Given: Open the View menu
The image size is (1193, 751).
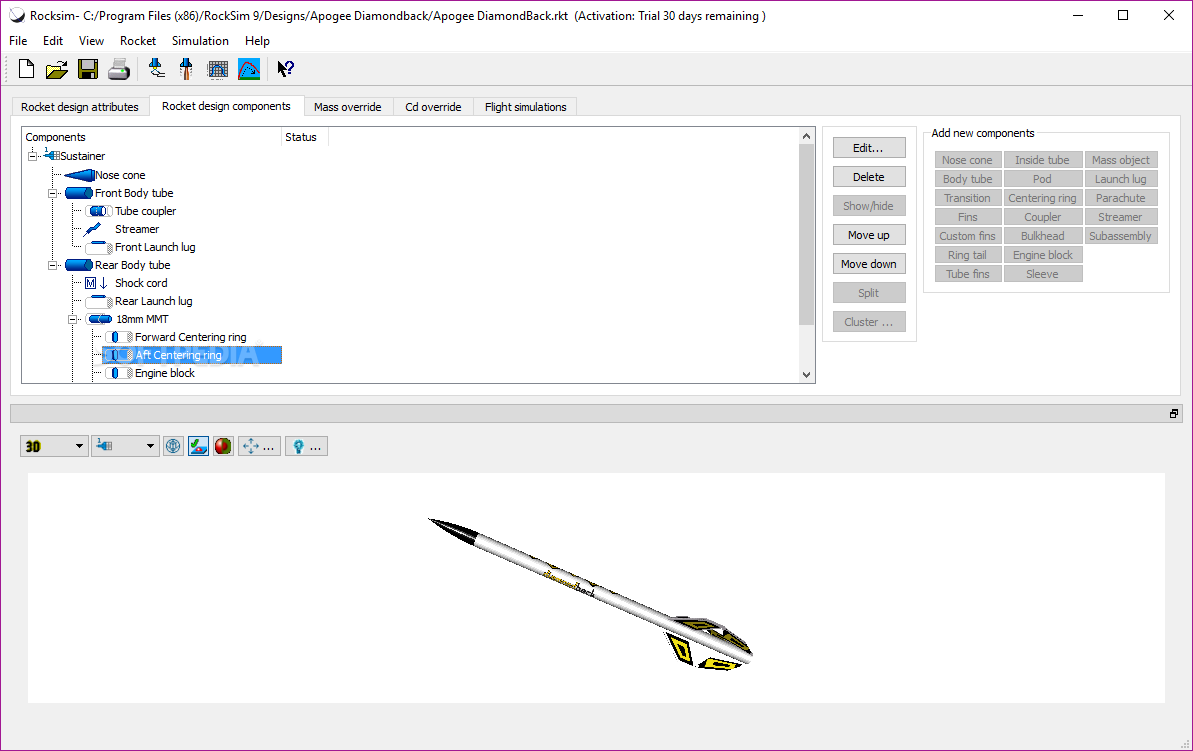Looking at the screenshot, I should [91, 41].
